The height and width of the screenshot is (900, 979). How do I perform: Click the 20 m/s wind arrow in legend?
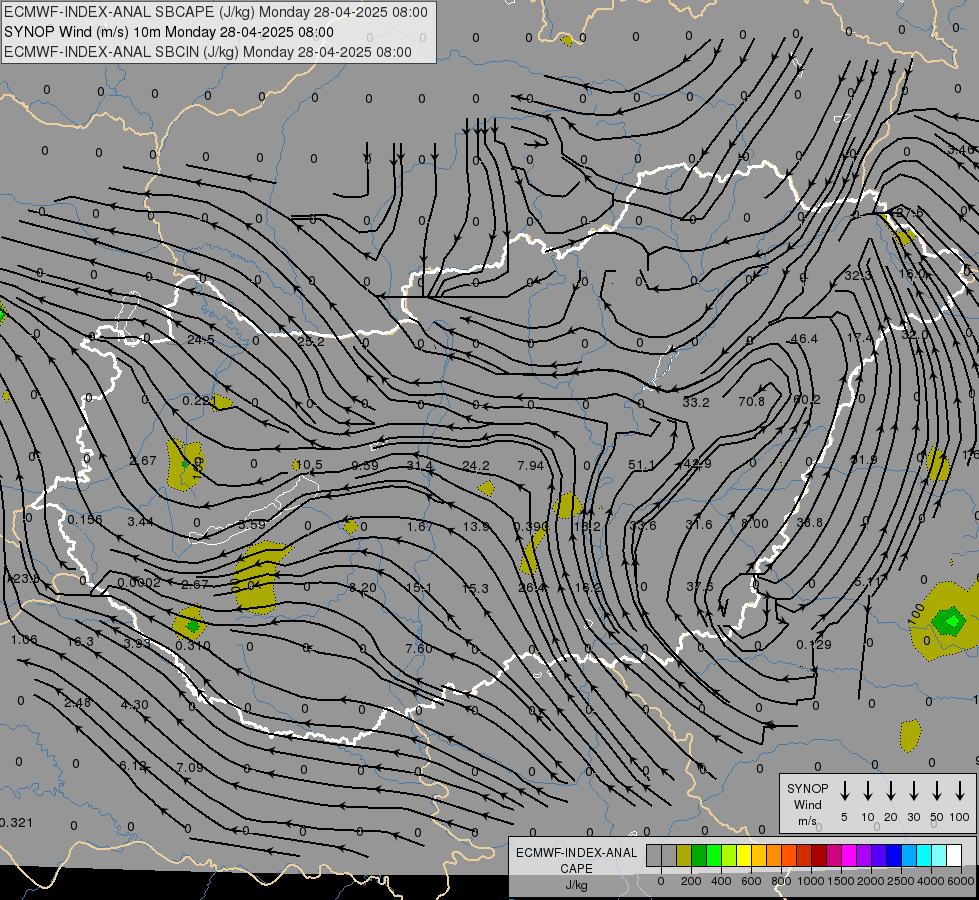[890, 791]
